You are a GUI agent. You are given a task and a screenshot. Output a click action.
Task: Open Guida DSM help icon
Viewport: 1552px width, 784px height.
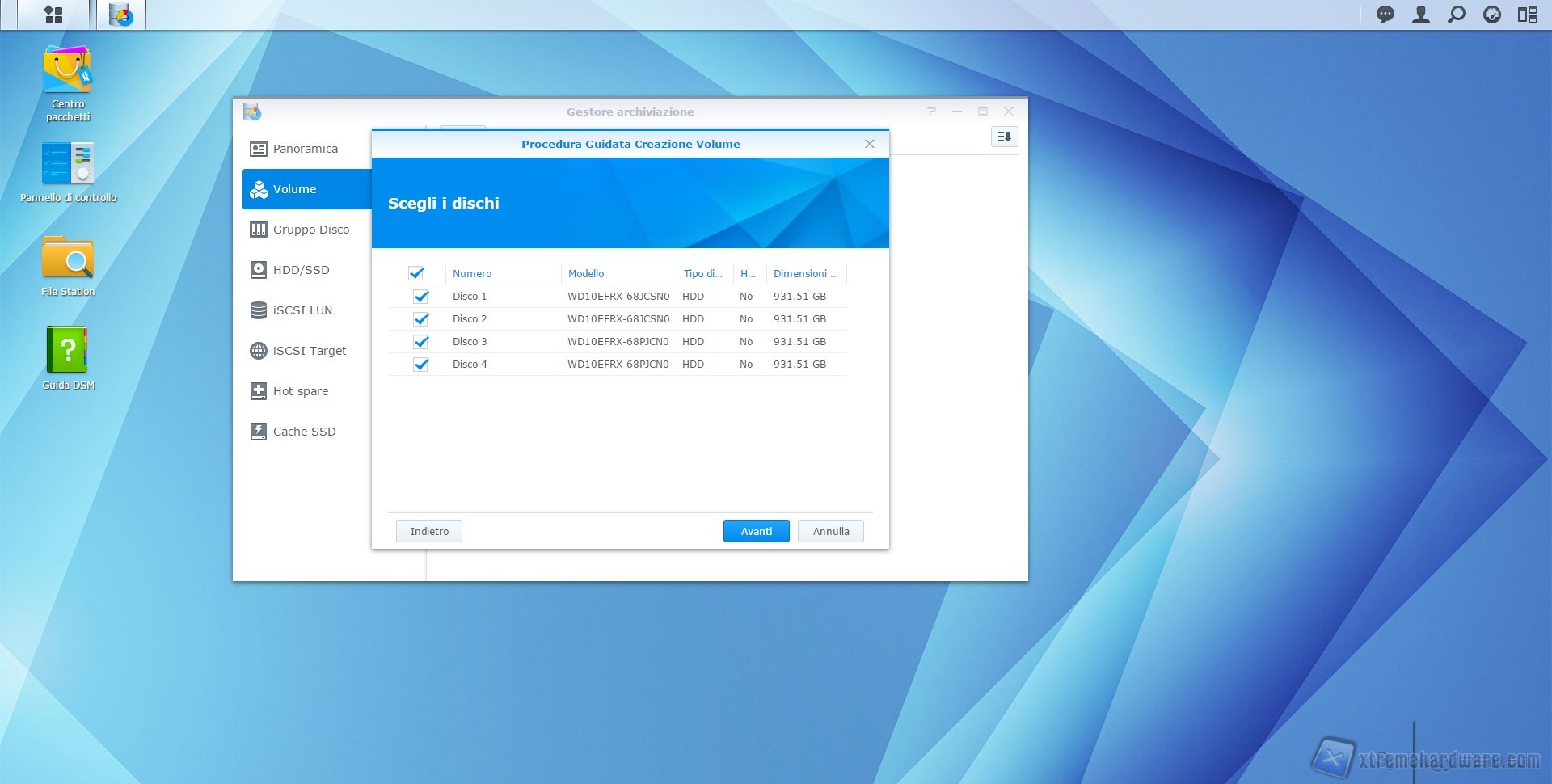pos(68,351)
